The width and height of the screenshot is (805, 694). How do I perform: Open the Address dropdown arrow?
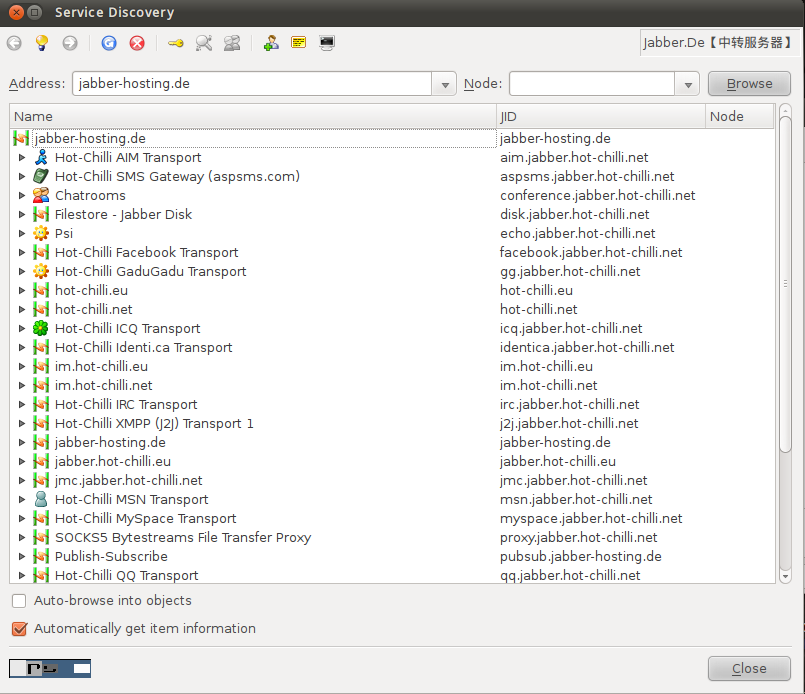click(445, 84)
